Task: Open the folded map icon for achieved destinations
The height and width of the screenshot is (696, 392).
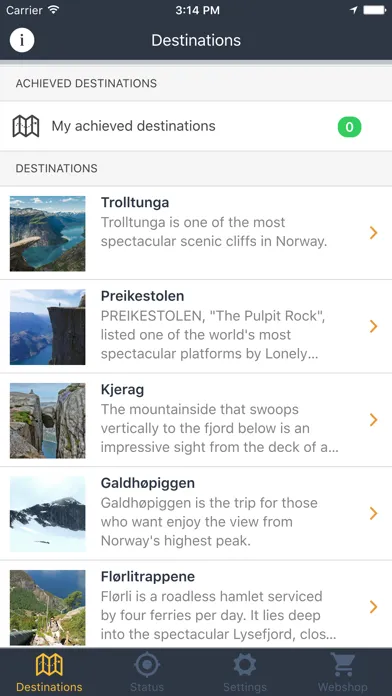Action: (x=26, y=126)
